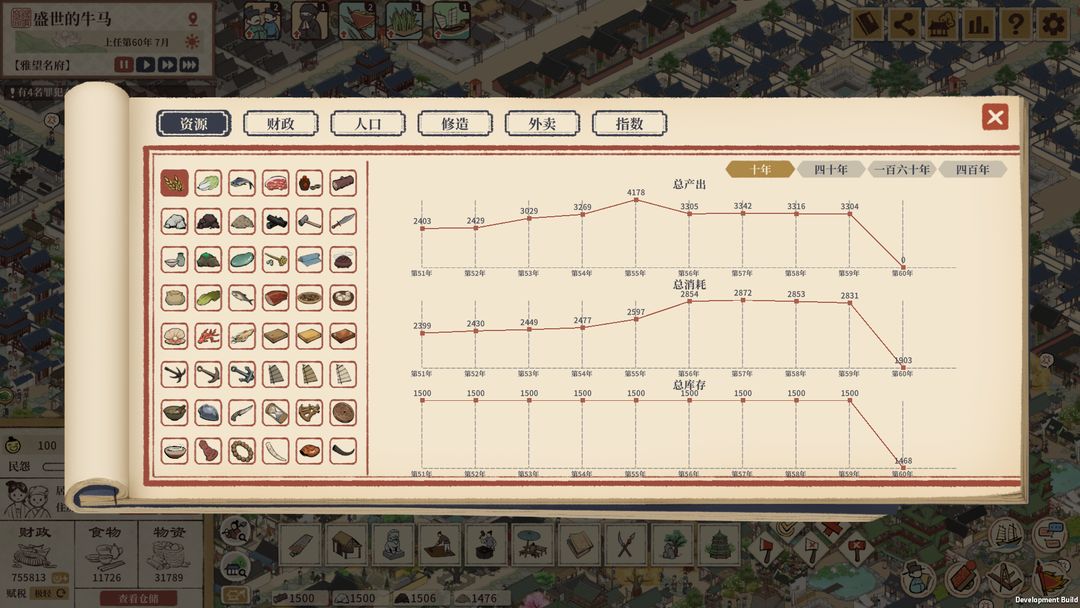Pause the game with the red pause button
The image size is (1080, 608).
point(124,65)
